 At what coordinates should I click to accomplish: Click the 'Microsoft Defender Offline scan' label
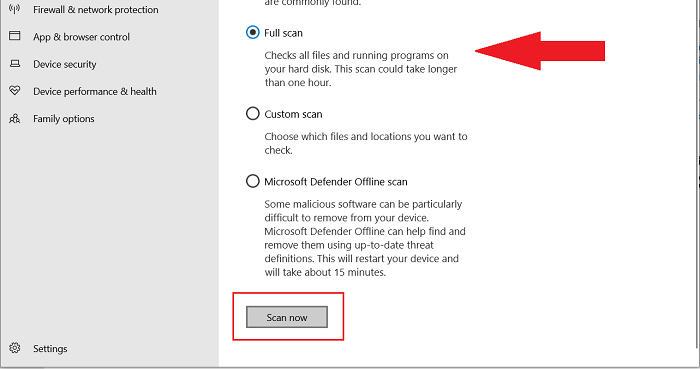[336, 182]
